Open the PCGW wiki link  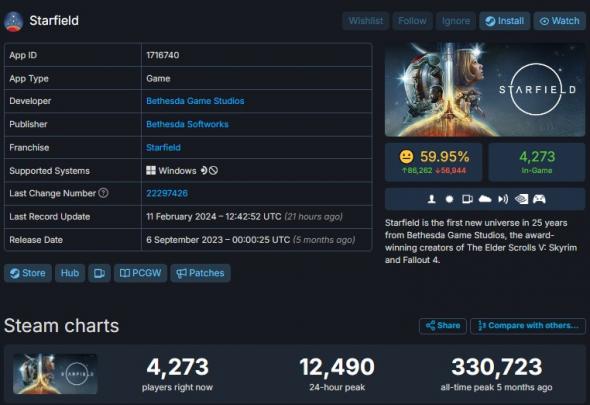click(140, 273)
